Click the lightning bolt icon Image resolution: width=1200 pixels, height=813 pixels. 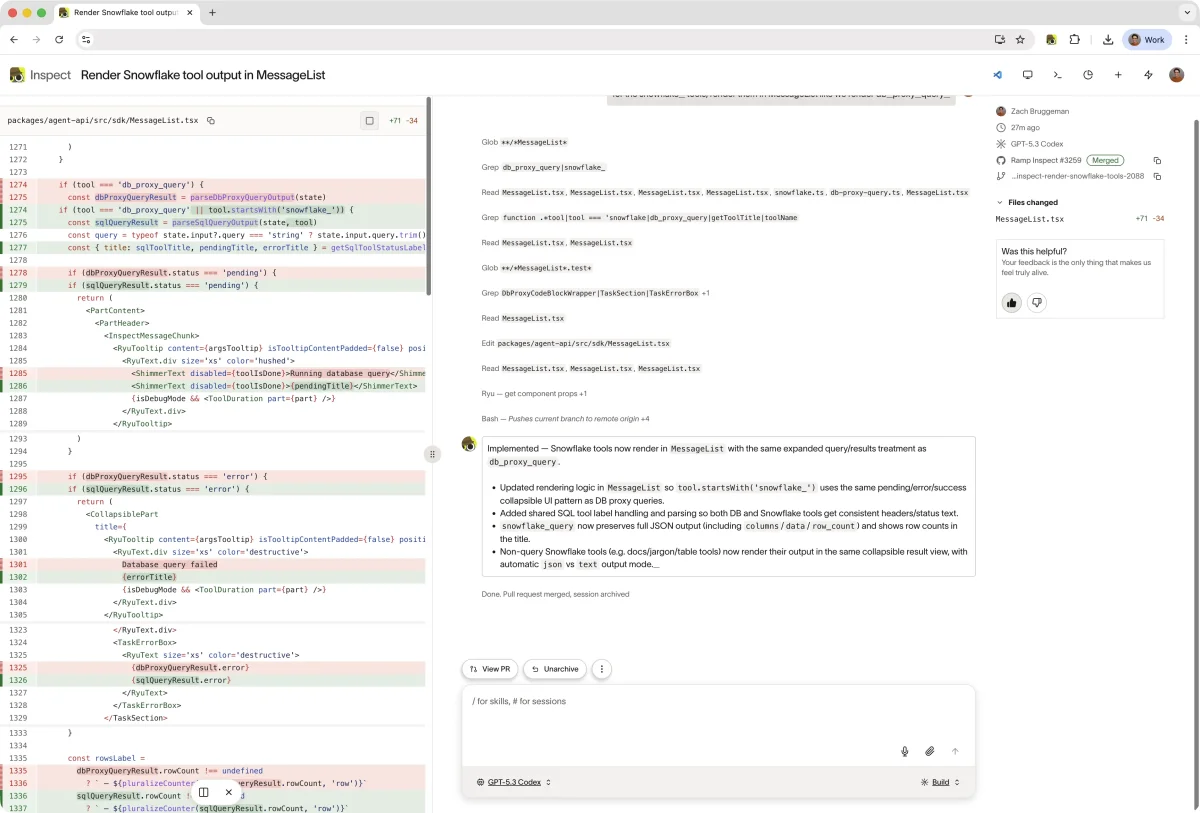click(x=1148, y=75)
